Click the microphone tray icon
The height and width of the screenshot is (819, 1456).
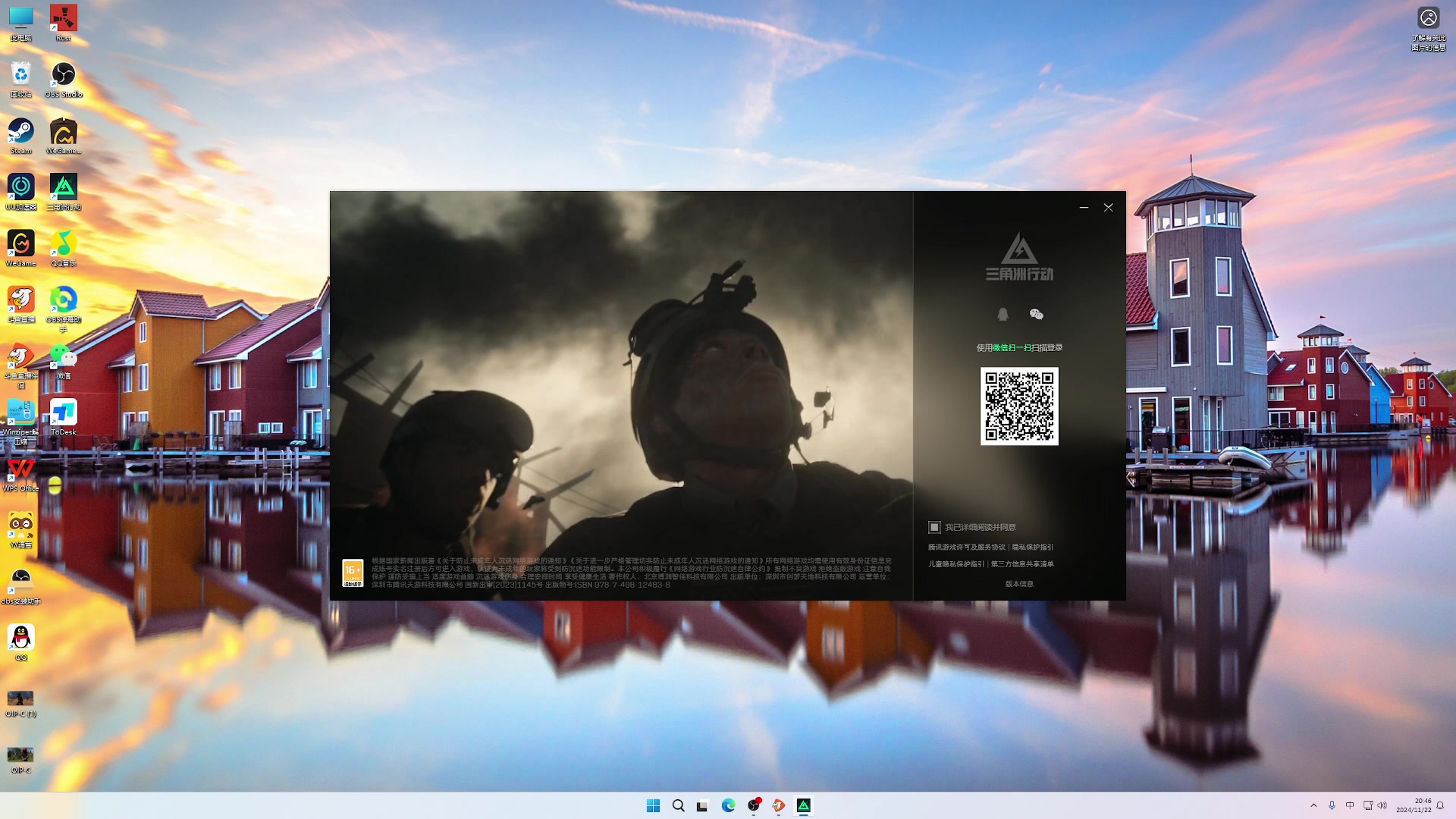1332,805
